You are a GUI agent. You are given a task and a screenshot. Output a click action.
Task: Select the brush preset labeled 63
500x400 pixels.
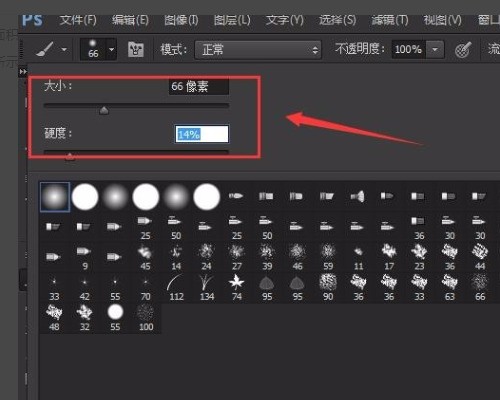[449, 288]
